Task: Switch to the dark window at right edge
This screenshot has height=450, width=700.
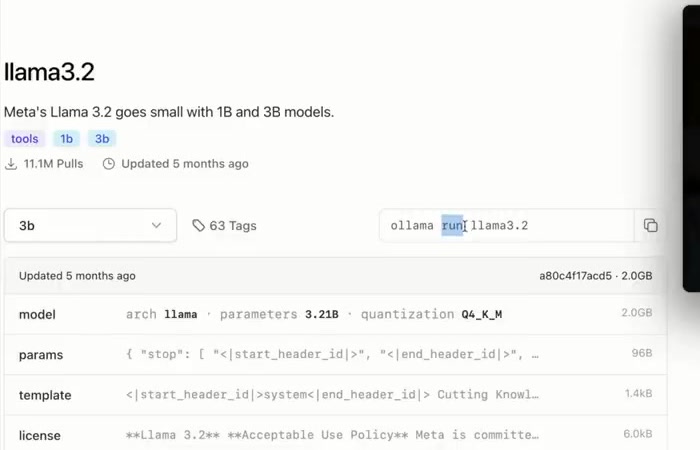Action: point(691,150)
